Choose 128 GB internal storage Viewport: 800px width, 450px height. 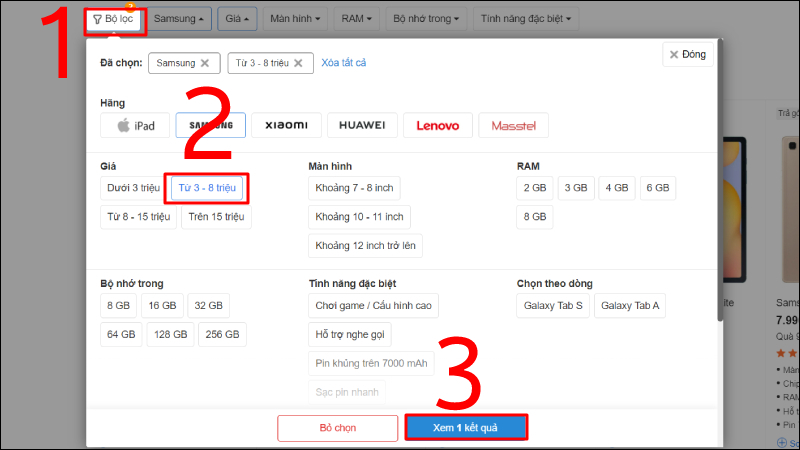tap(170, 335)
